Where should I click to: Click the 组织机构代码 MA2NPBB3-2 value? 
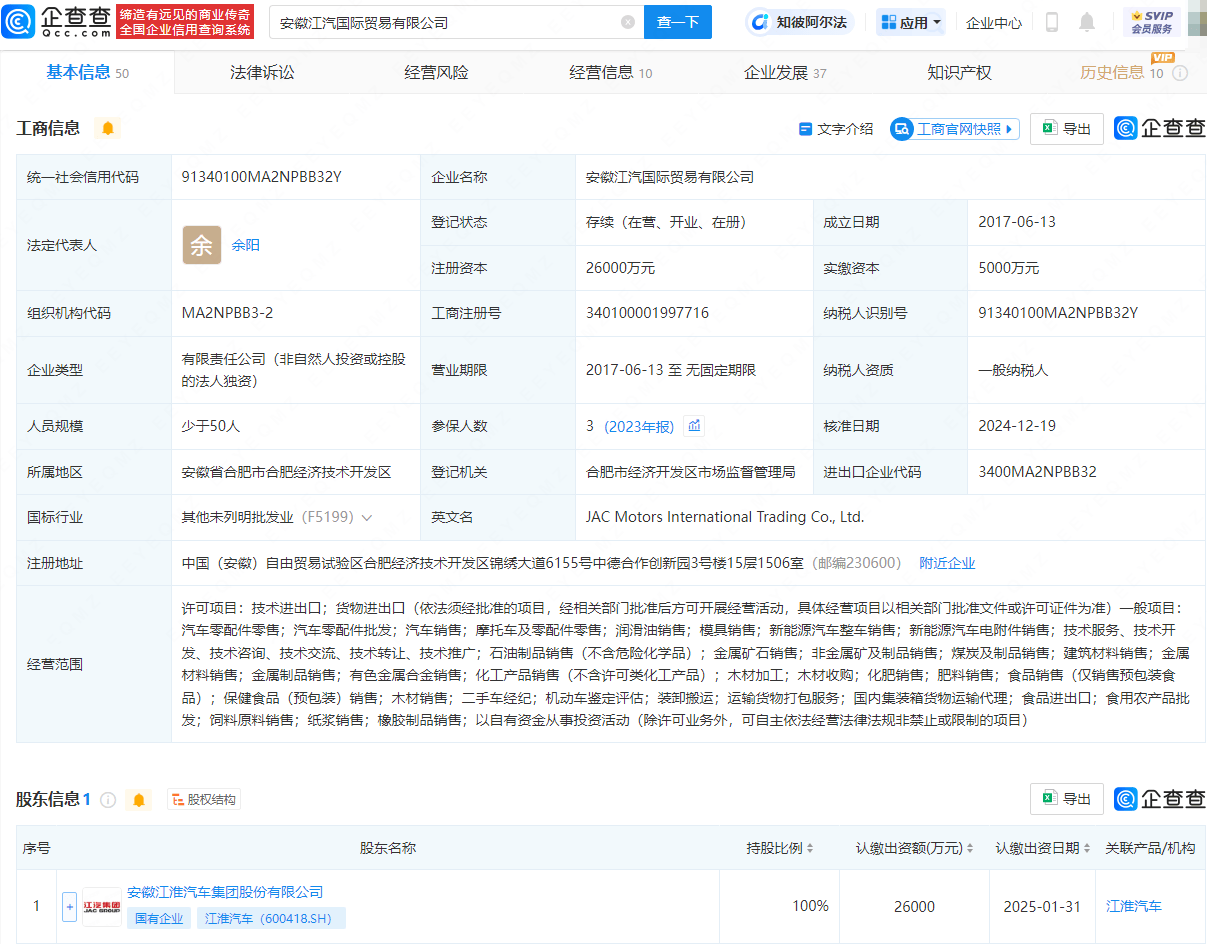coord(227,313)
